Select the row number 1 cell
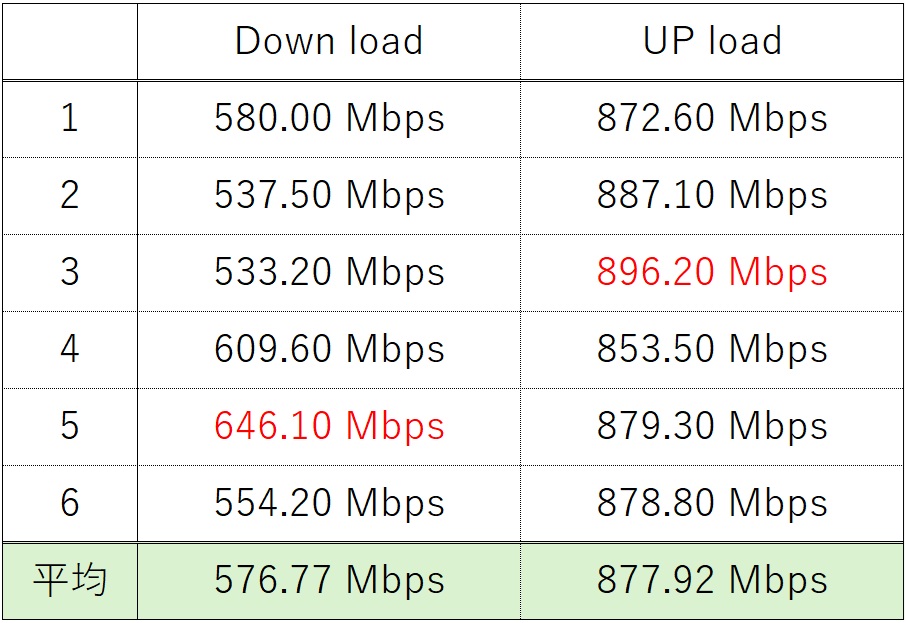The height and width of the screenshot is (623, 906). pos(69,119)
